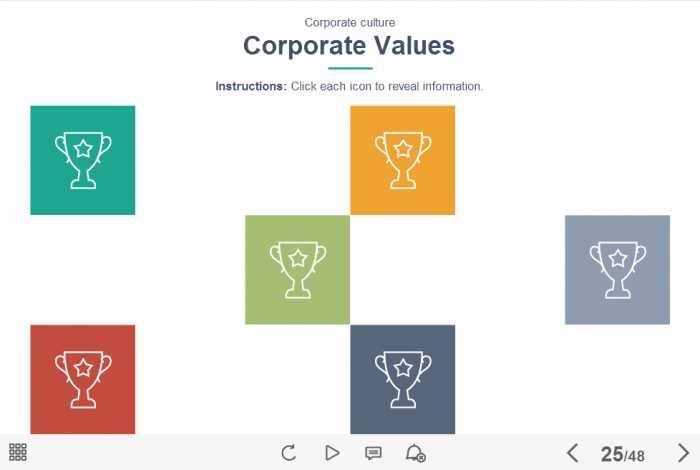Reveal the light green trophy tile

tap(297, 270)
